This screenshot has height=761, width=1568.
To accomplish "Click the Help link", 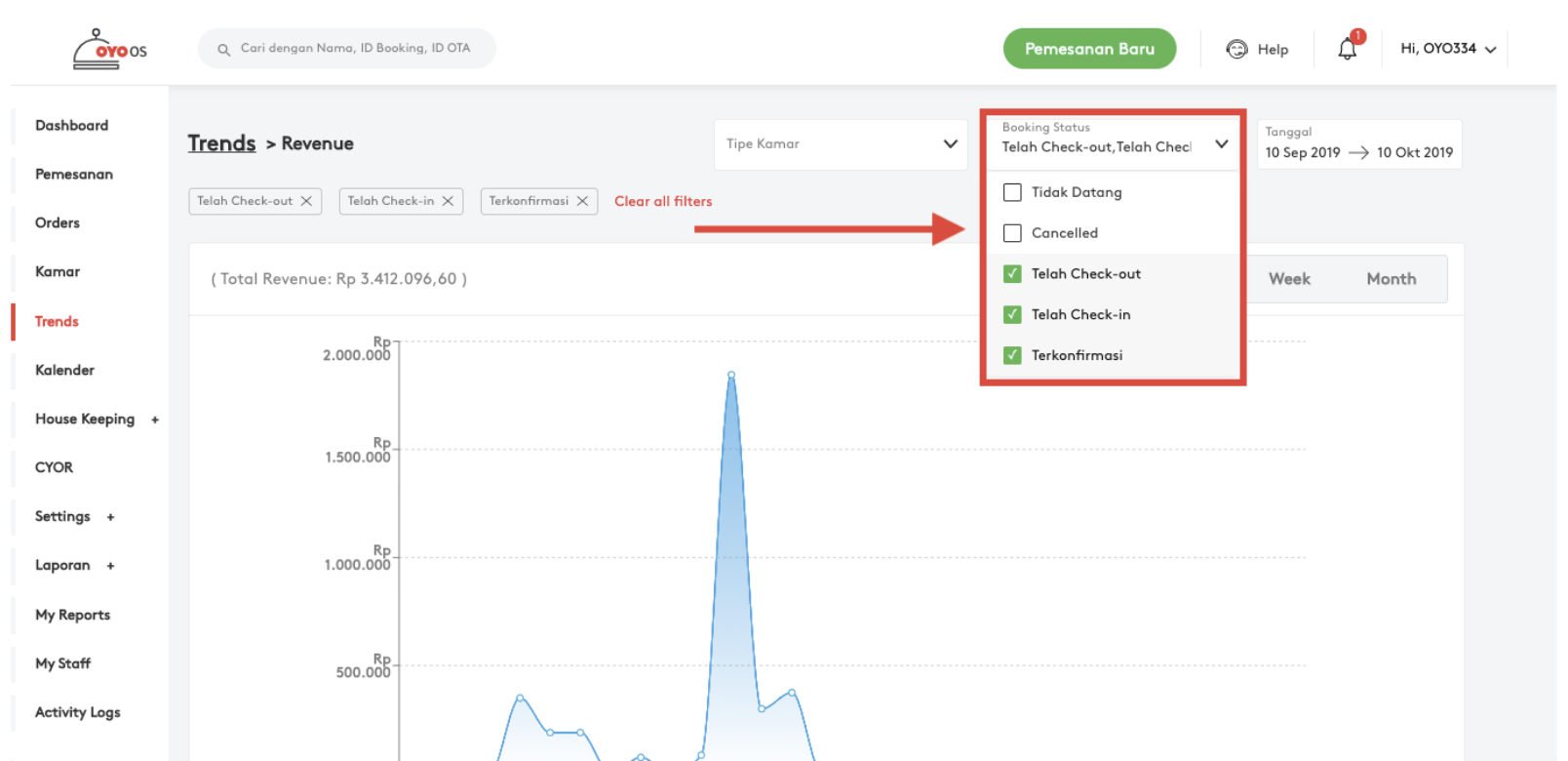I will point(1273,50).
